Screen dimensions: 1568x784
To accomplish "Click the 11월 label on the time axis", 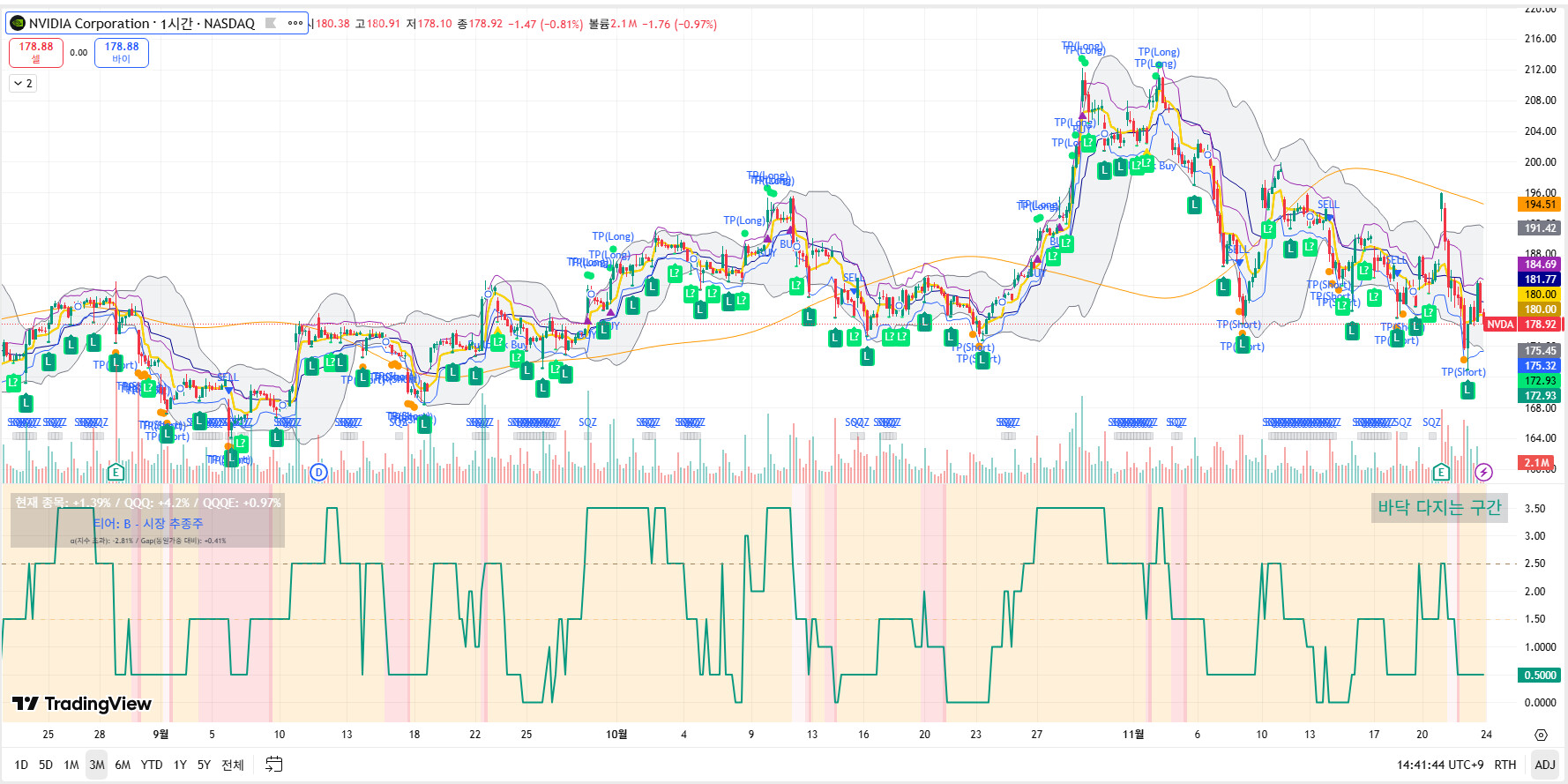I will 1133,734.
